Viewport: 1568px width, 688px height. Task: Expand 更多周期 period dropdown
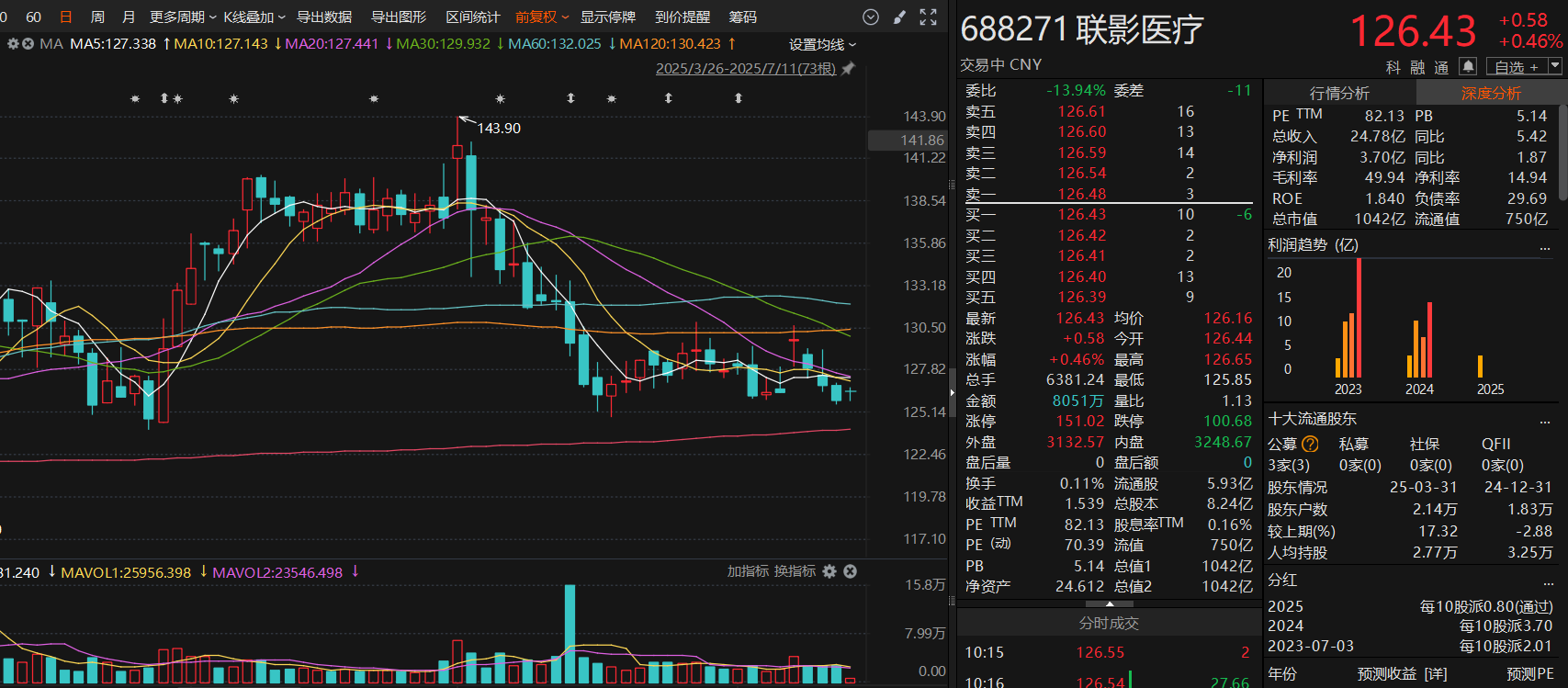point(183,17)
